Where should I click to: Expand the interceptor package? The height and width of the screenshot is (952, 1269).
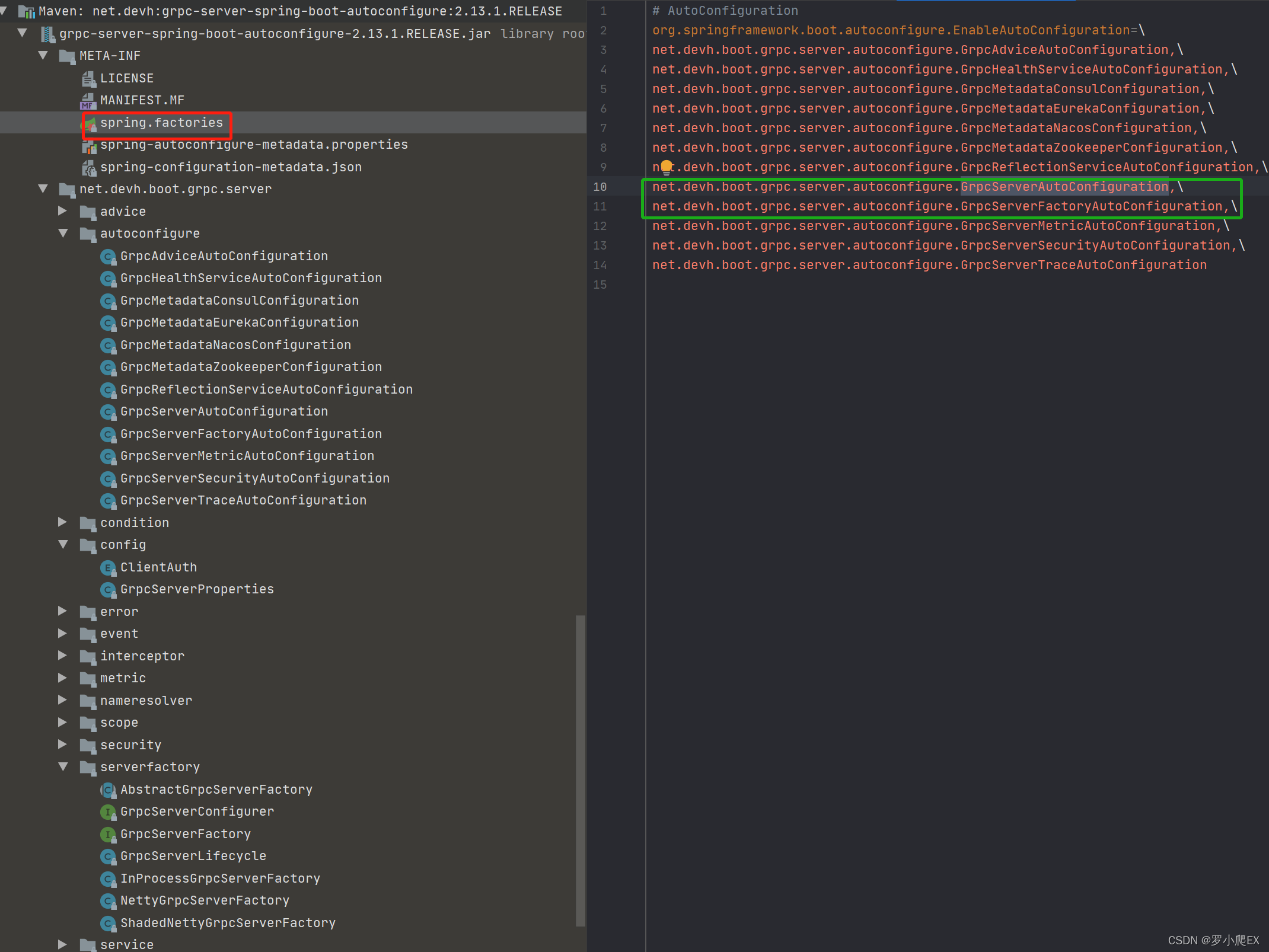[x=63, y=656]
